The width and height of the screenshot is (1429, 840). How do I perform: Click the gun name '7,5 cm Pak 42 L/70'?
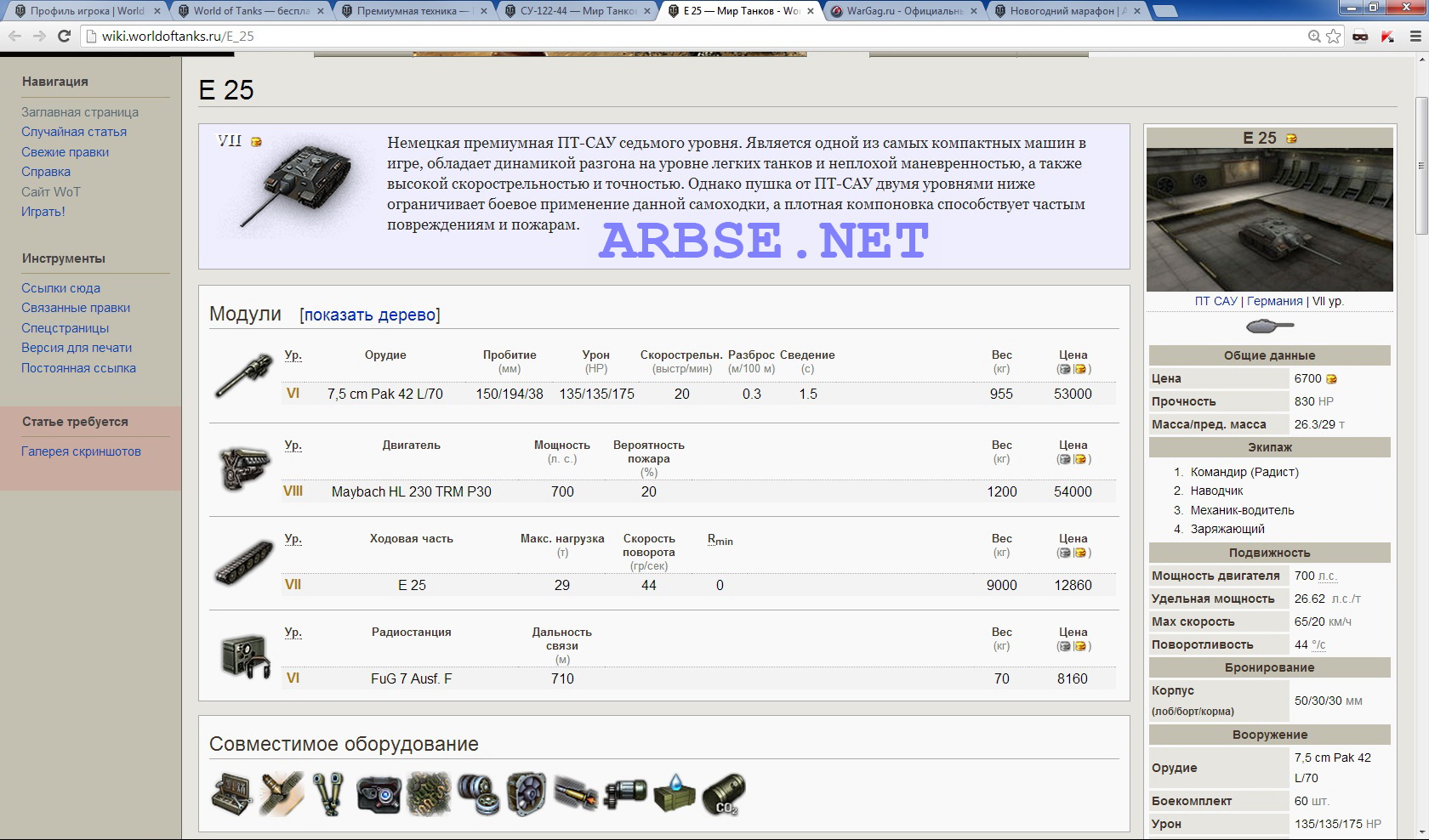point(385,394)
